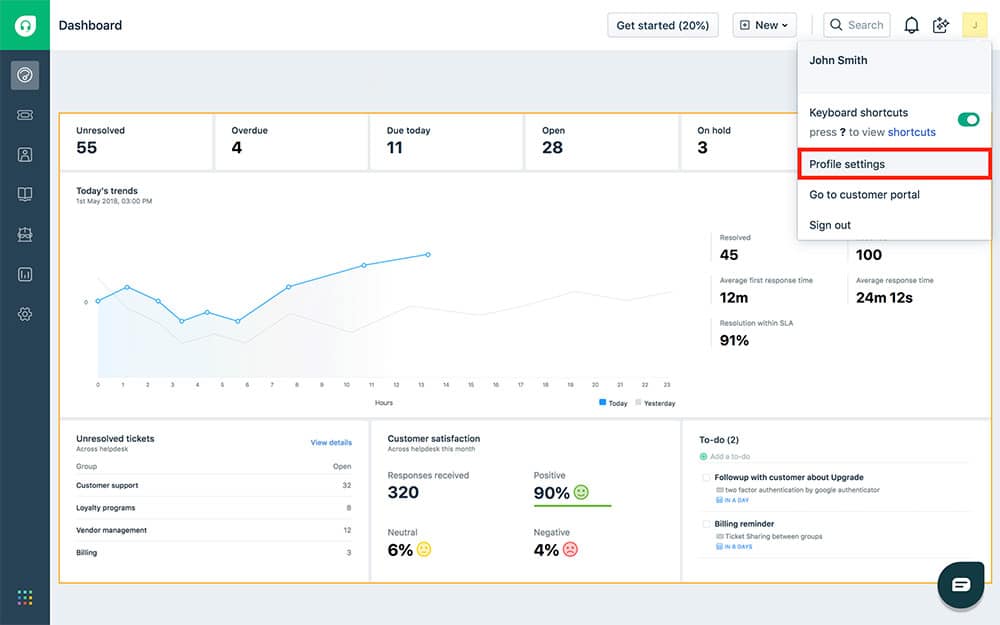The width and height of the screenshot is (1000, 625).
Task: Open the Tickets icon in the sidebar
Action: coord(25,115)
